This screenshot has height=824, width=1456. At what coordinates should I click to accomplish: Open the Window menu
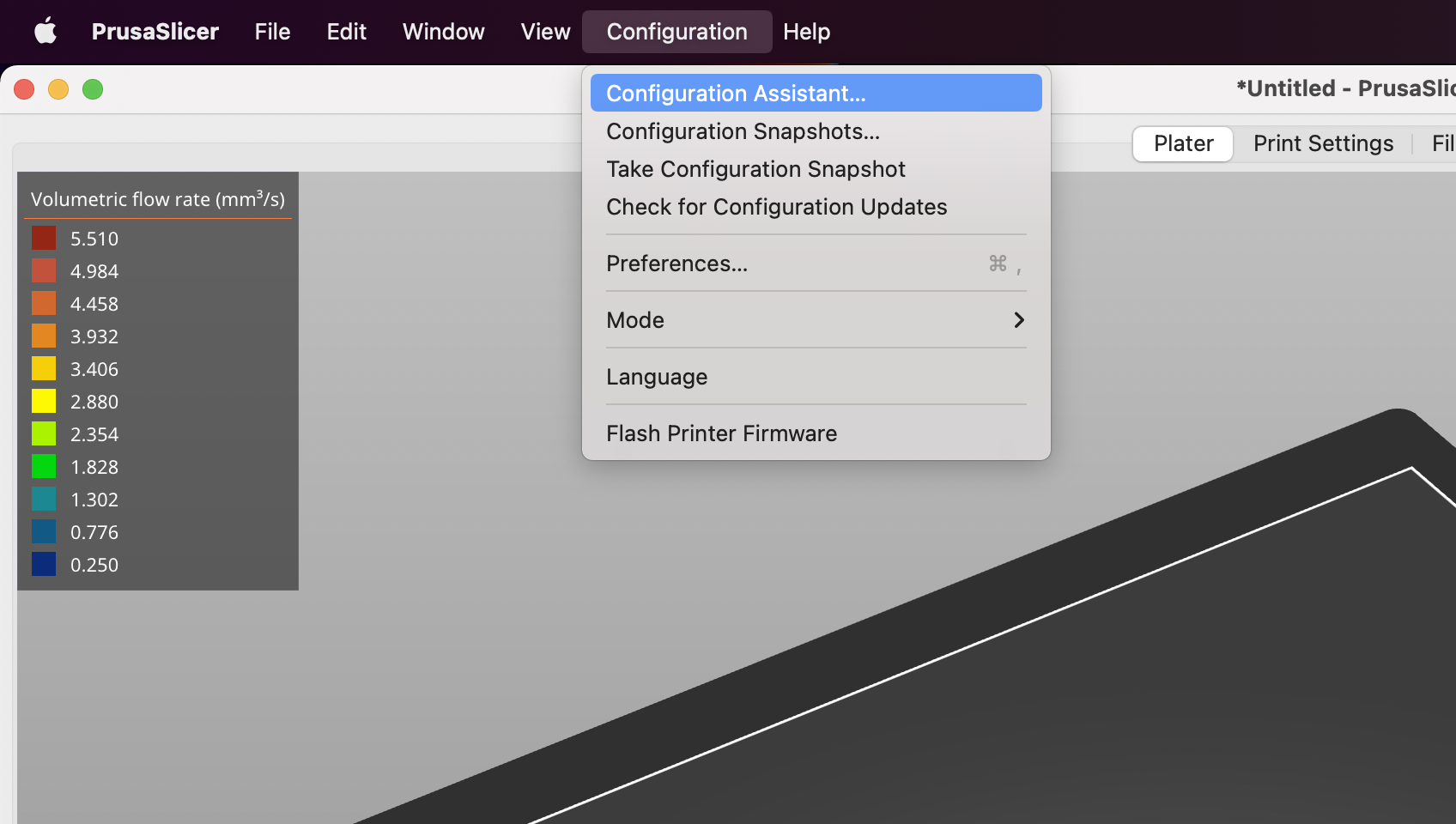[x=443, y=32]
